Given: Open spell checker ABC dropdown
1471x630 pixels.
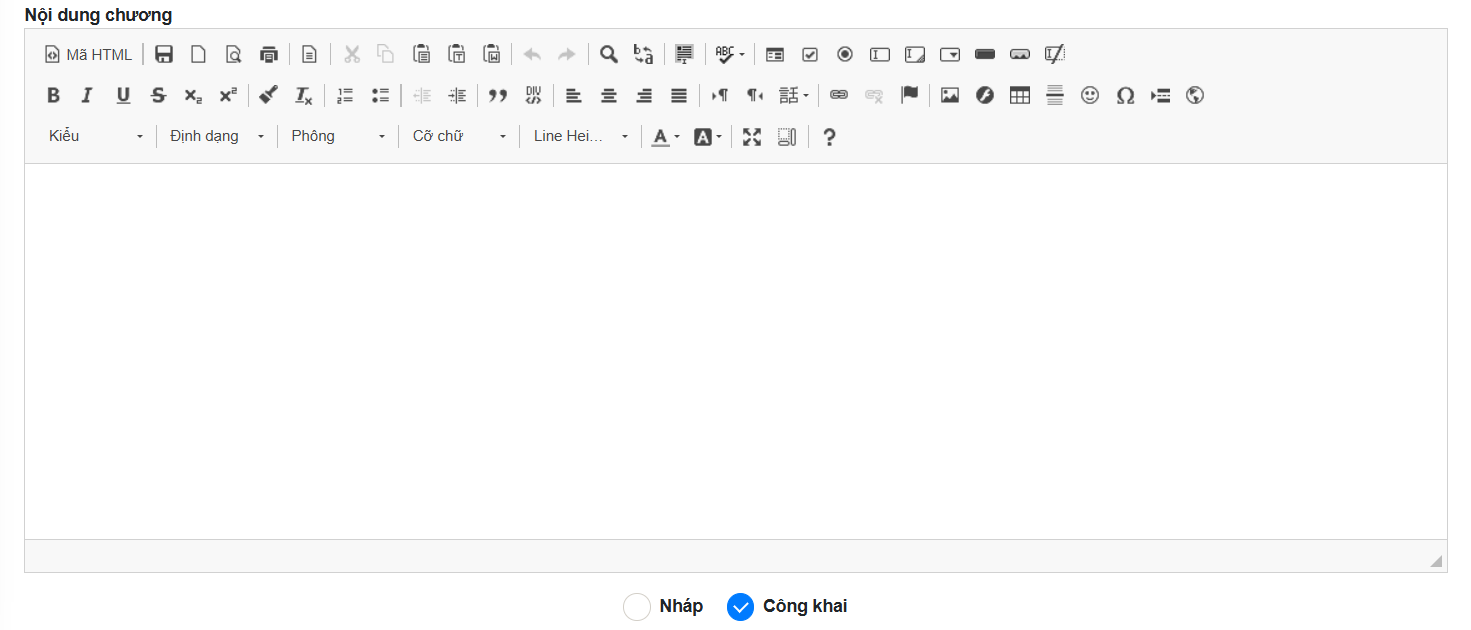Looking at the screenshot, I should (x=730, y=54).
